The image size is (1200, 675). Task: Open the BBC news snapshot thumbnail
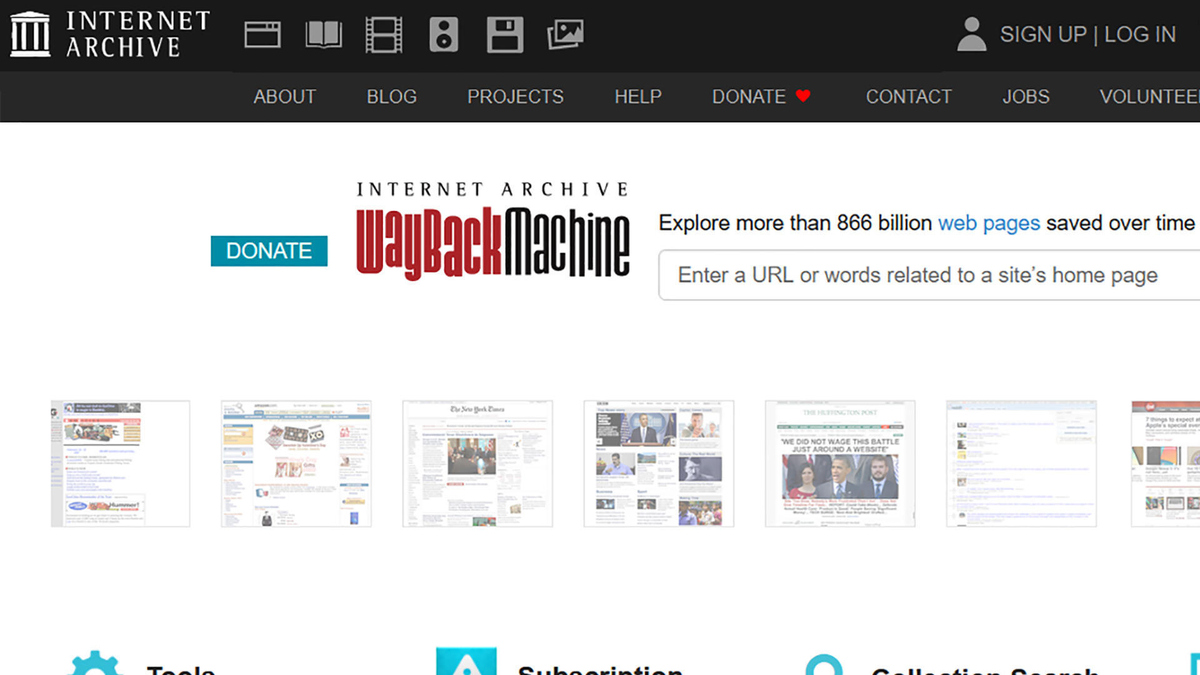coord(659,463)
